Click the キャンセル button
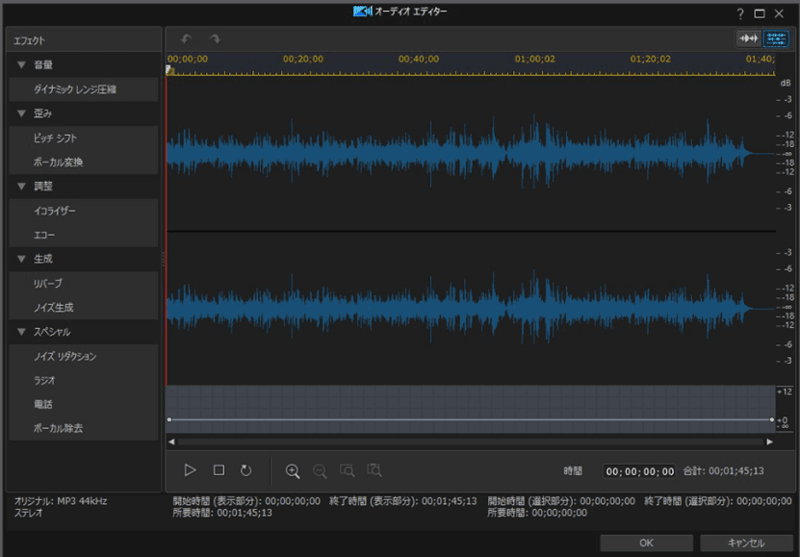Image resolution: width=800 pixels, height=557 pixels. click(746, 543)
